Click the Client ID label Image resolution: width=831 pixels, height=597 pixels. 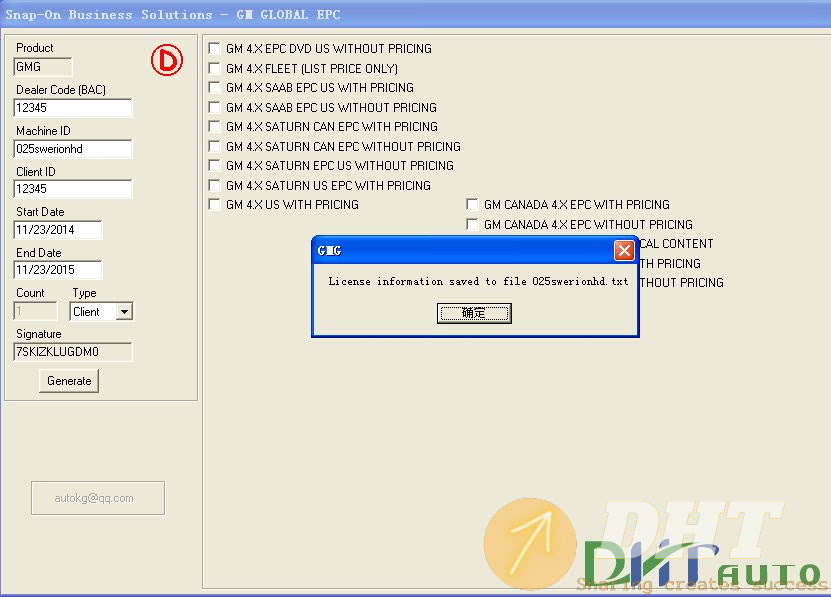(x=36, y=171)
